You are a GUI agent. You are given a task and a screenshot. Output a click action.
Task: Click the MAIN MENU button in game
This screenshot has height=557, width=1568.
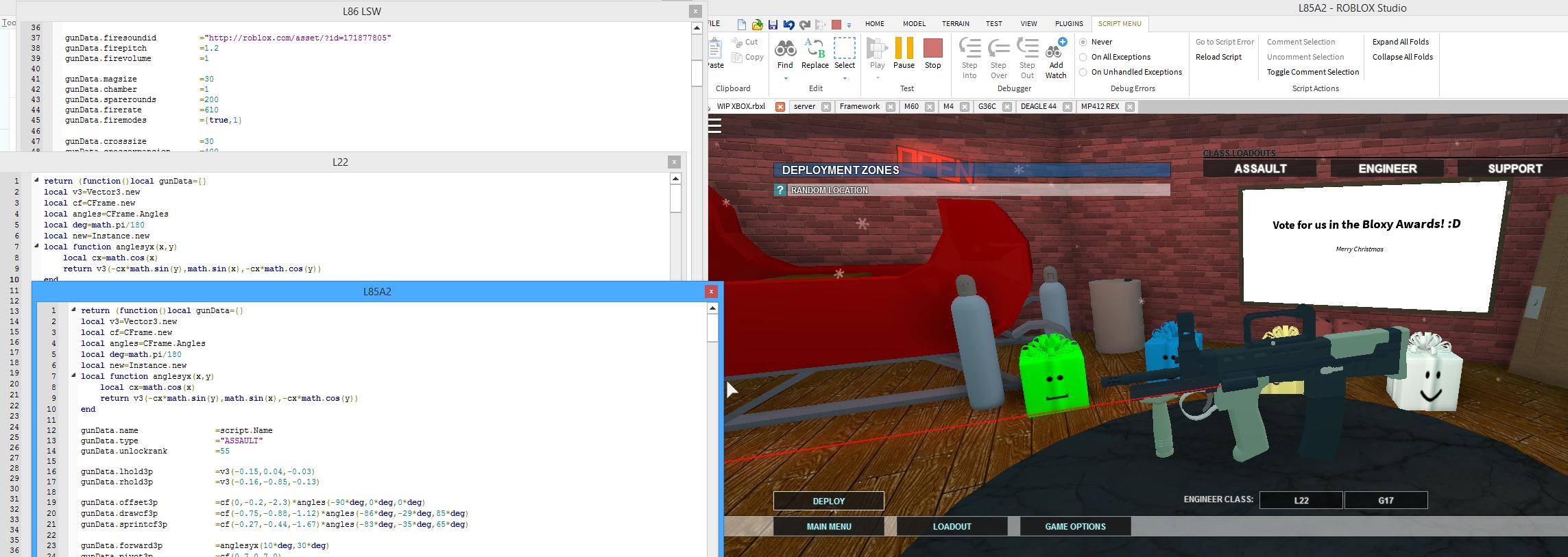pyautogui.click(x=828, y=526)
